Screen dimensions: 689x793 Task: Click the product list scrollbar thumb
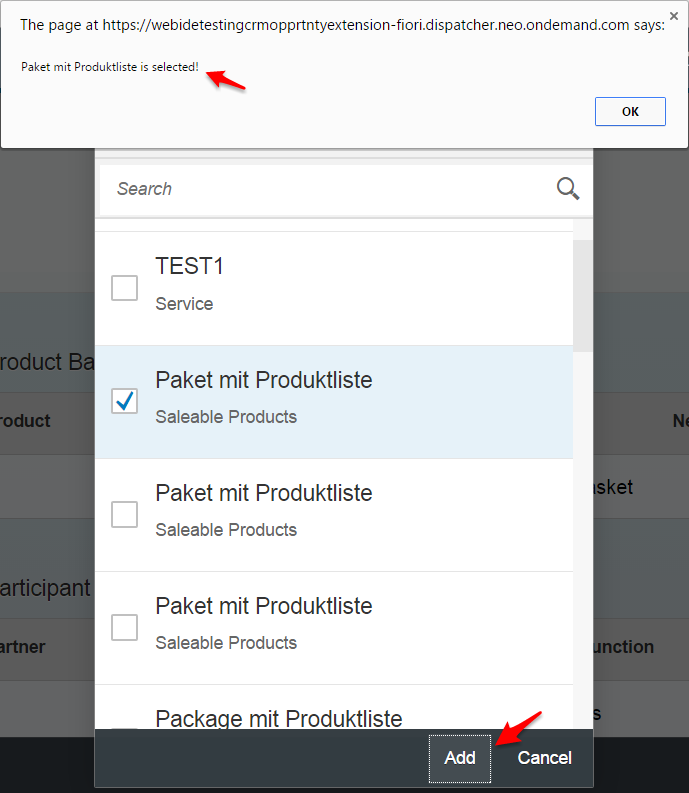coord(583,295)
